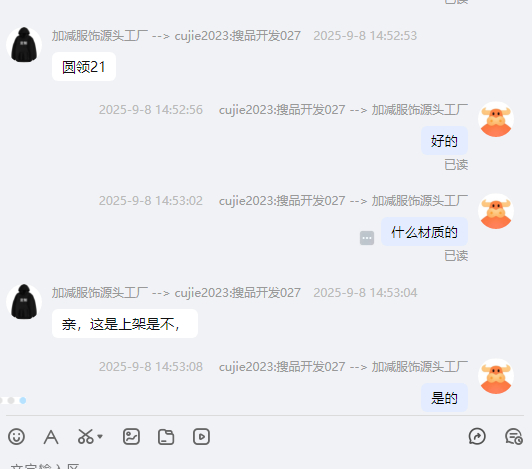The image size is (532, 469).
Task: Click the '圆领21' message bubble
Action: pos(84,67)
